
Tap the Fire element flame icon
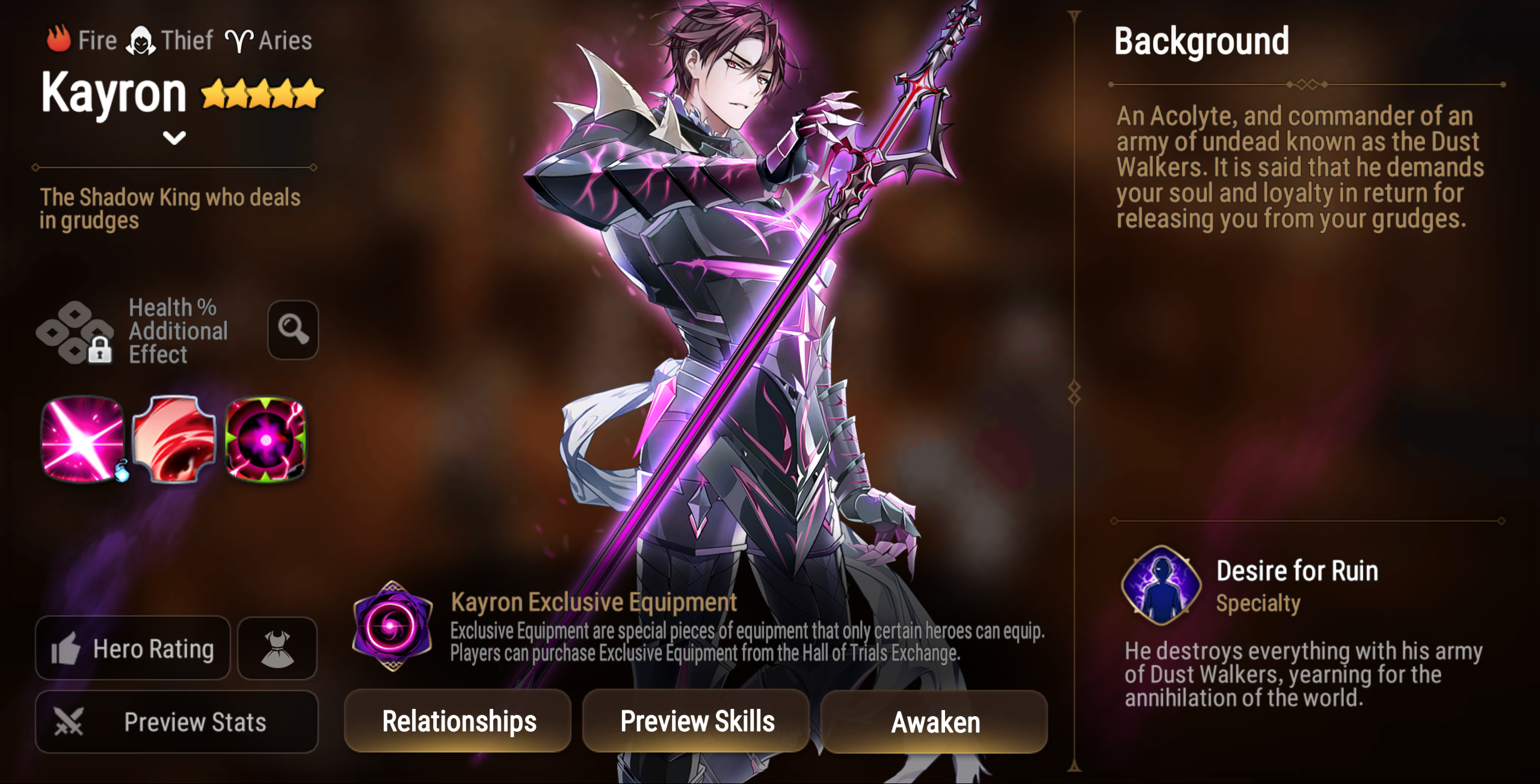(59, 38)
